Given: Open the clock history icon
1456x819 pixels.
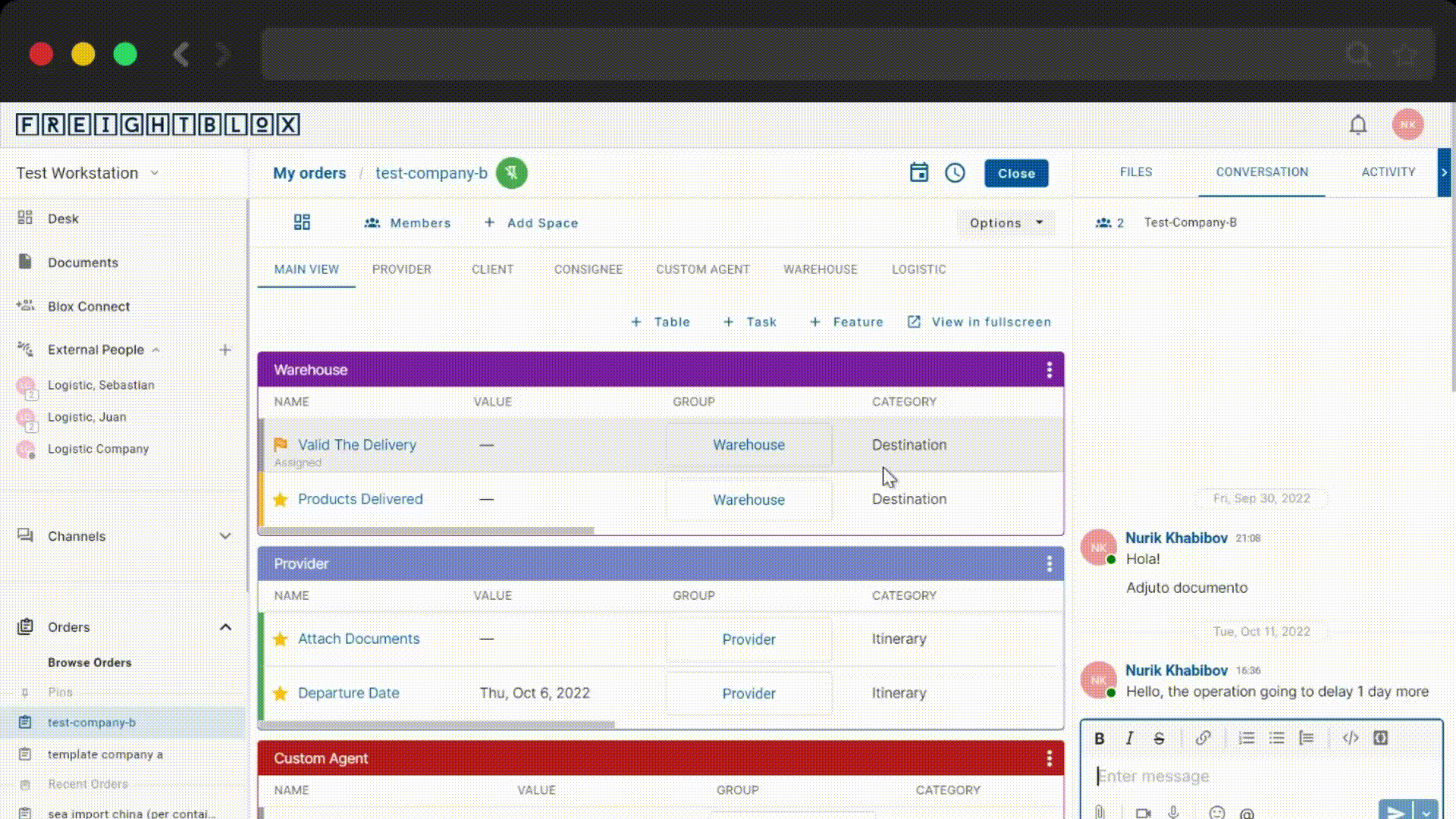Looking at the screenshot, I should coord(955,173).
